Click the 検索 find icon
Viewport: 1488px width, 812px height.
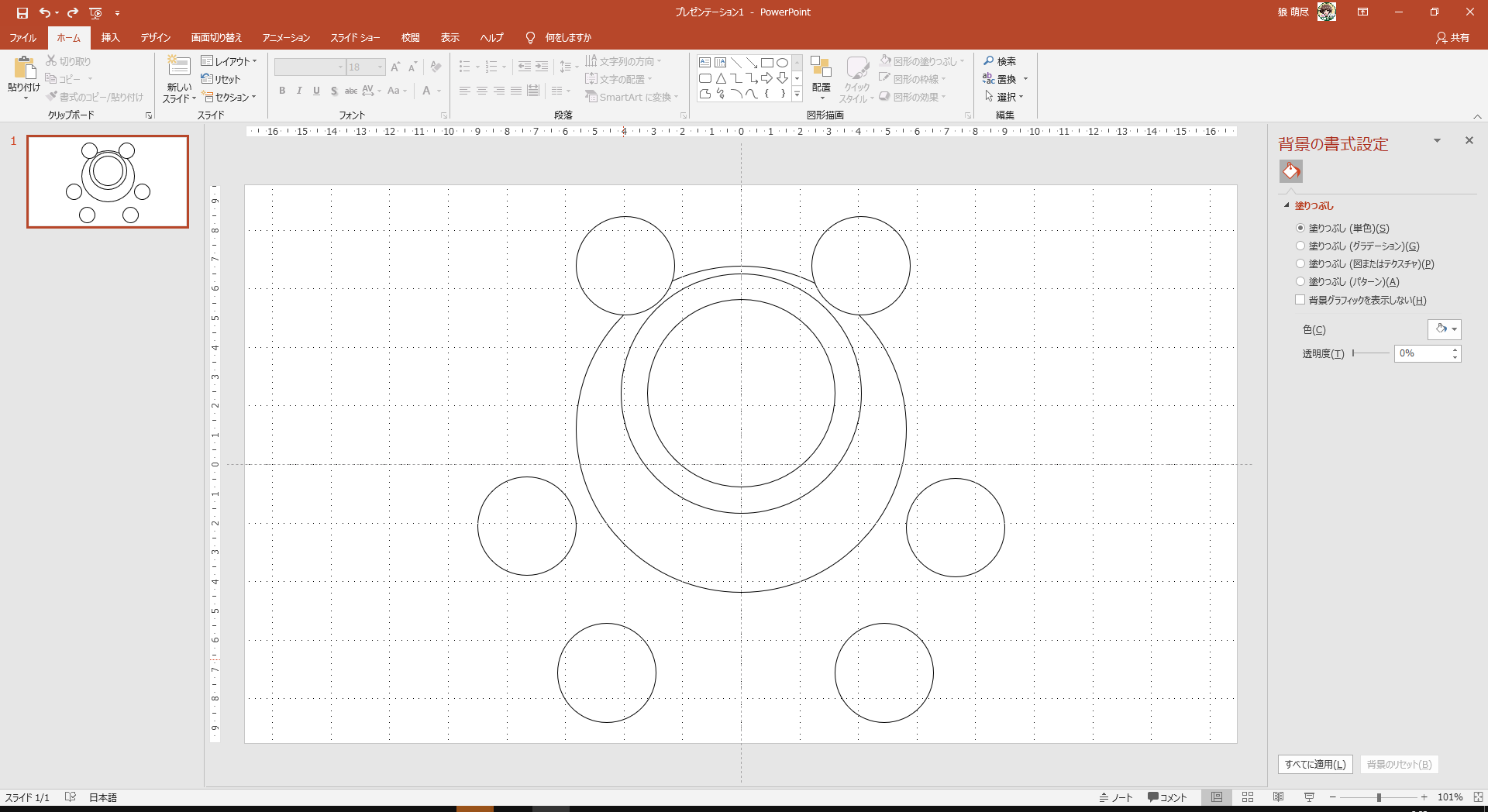point(989,61)
